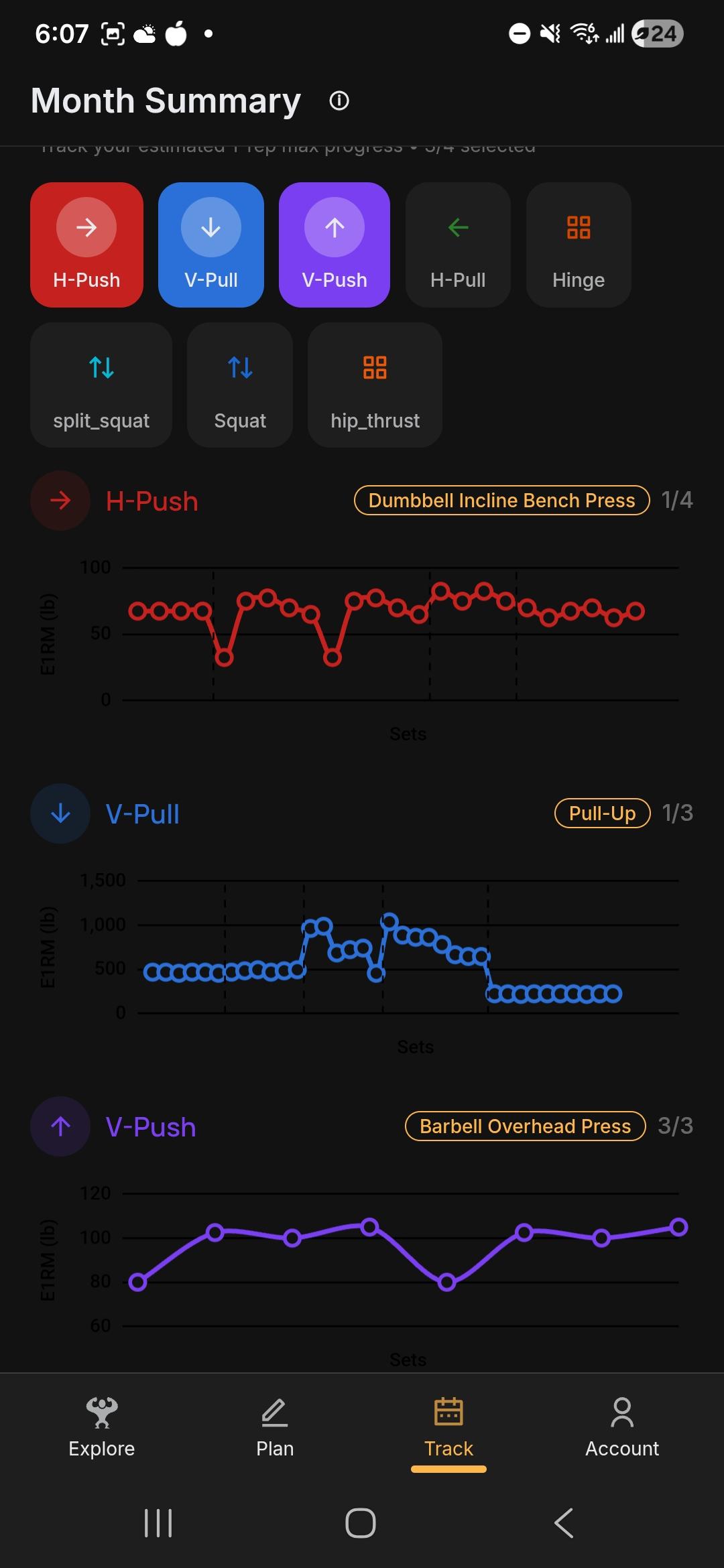Tap the Month Summary info icon
Viewport: 724px width, 1568px height.
pyautogui.click(x=339, y=101)
